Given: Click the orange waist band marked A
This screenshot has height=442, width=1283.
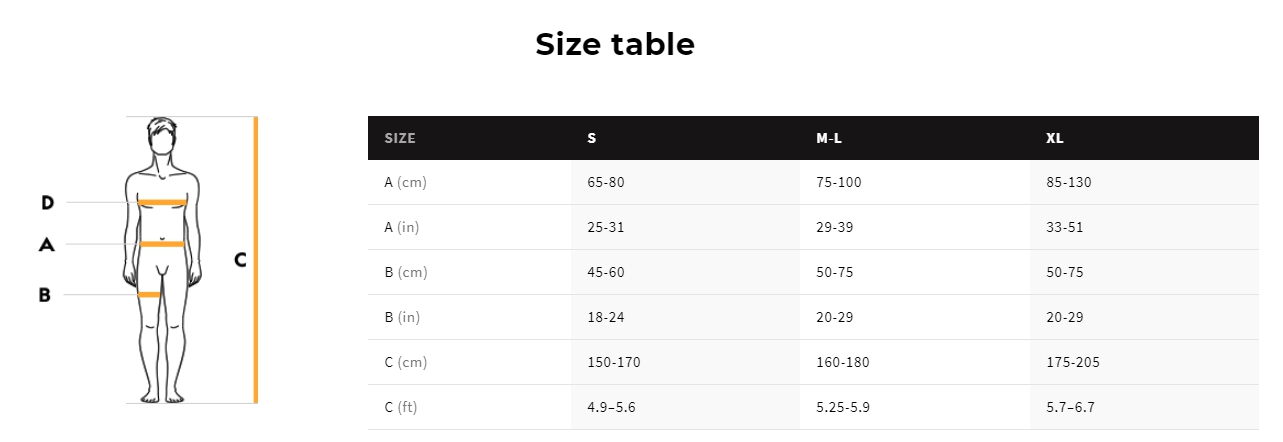Looking at the screenshot, I should [162, 243].
